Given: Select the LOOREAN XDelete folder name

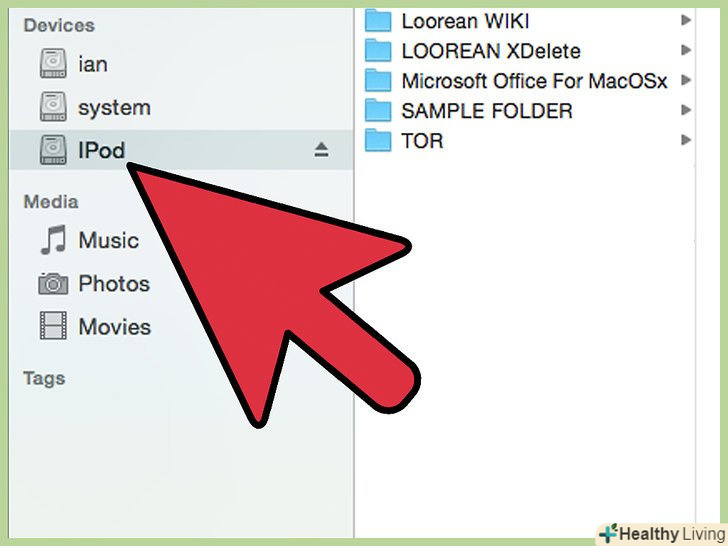Looking at the screenshot, I should [491, 51].
